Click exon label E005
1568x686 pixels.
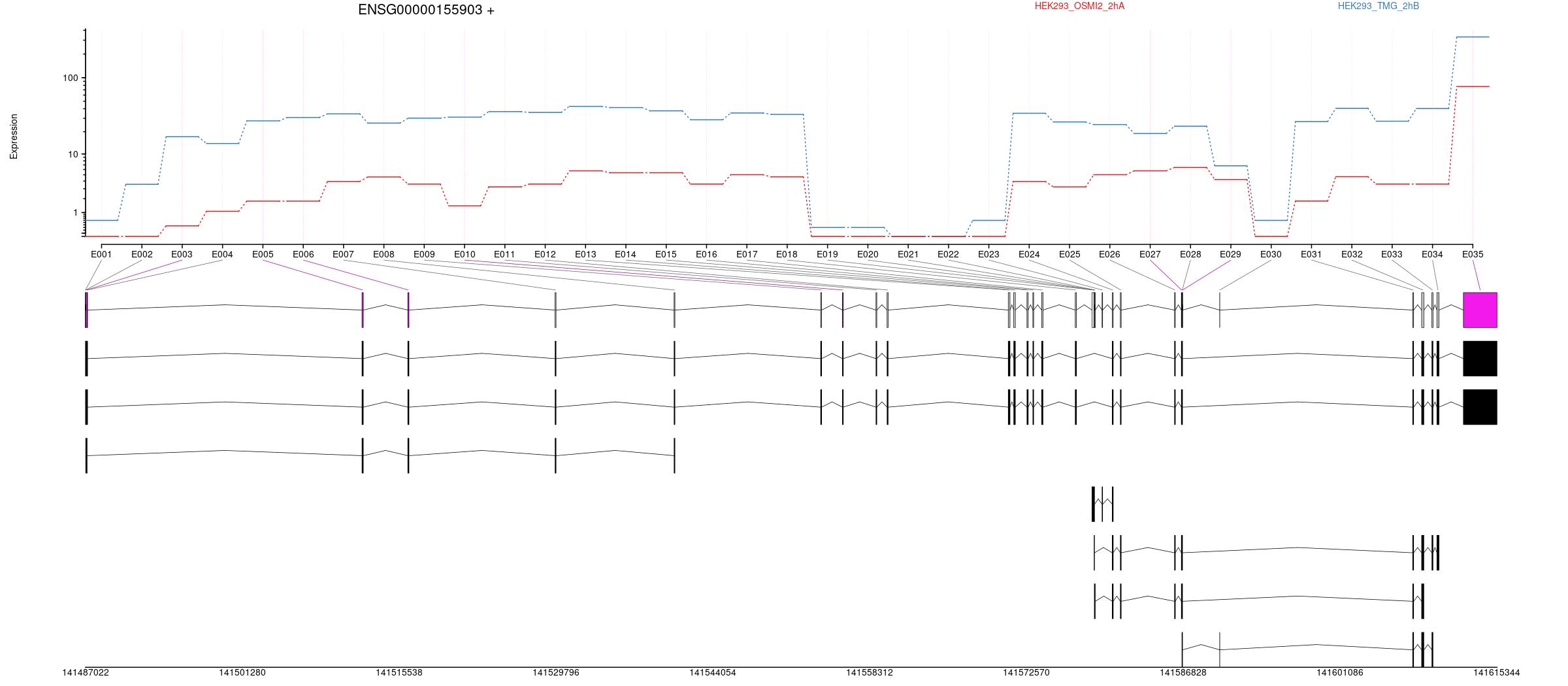pos(263,254)
